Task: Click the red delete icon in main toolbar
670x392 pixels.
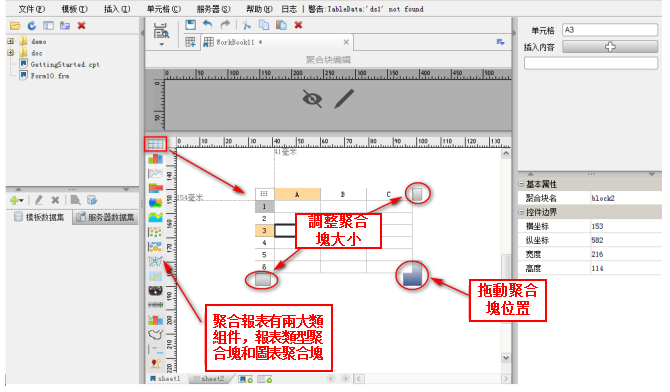Action: tap(298, 25)
